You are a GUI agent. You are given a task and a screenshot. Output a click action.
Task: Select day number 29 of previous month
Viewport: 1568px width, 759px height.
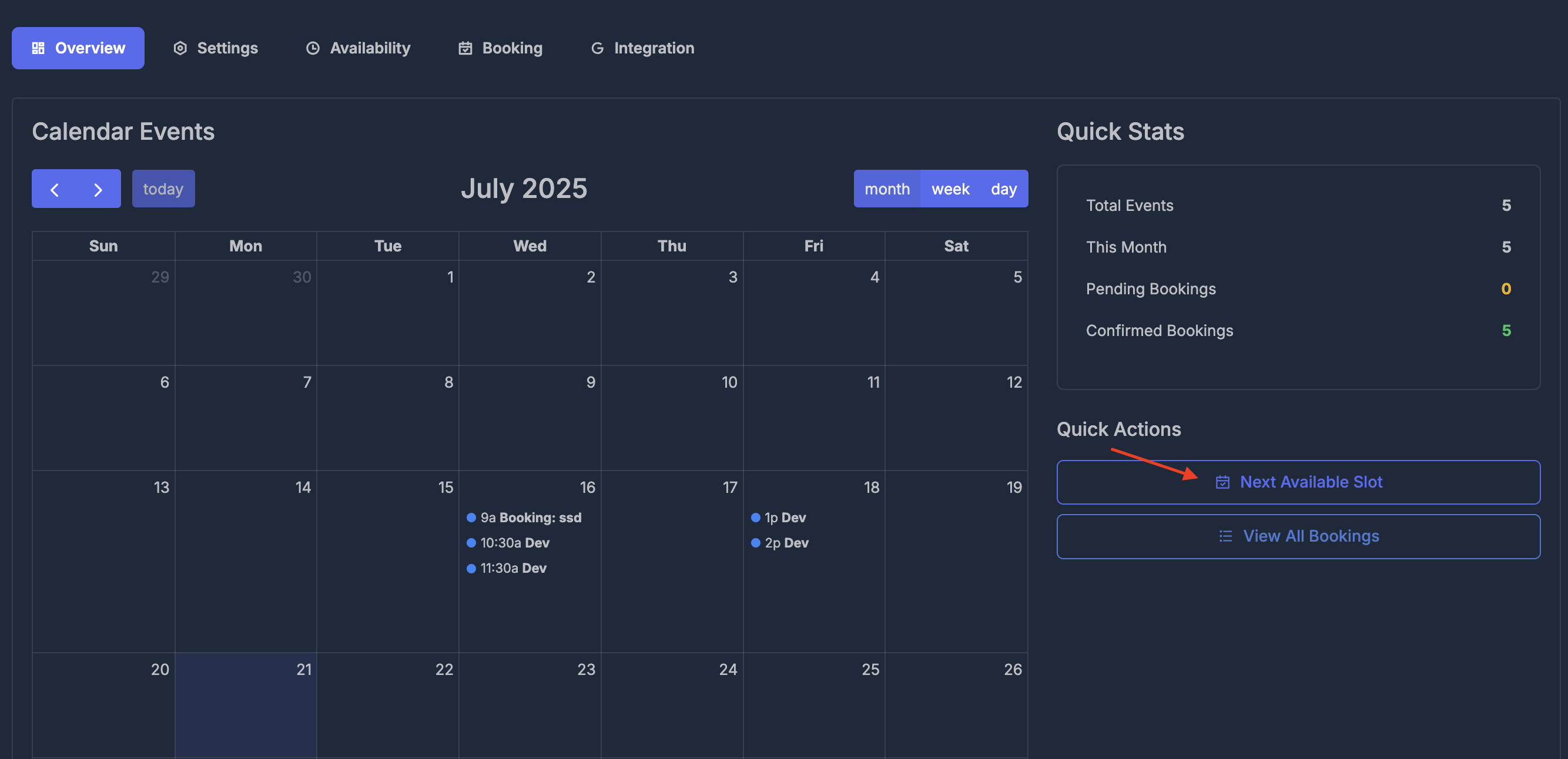tap(160, 277)
